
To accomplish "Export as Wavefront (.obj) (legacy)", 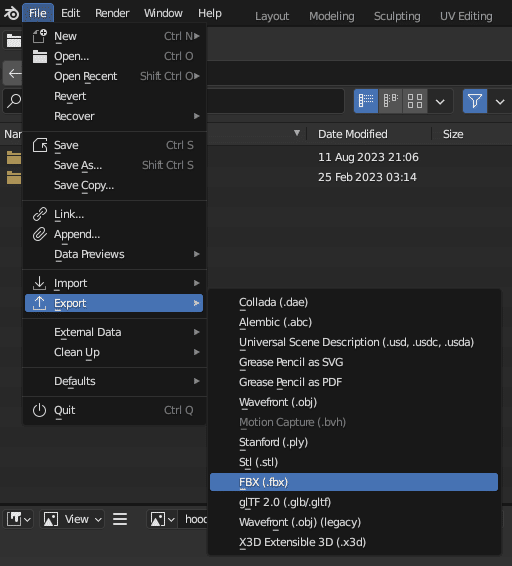I will pos(354,522).
